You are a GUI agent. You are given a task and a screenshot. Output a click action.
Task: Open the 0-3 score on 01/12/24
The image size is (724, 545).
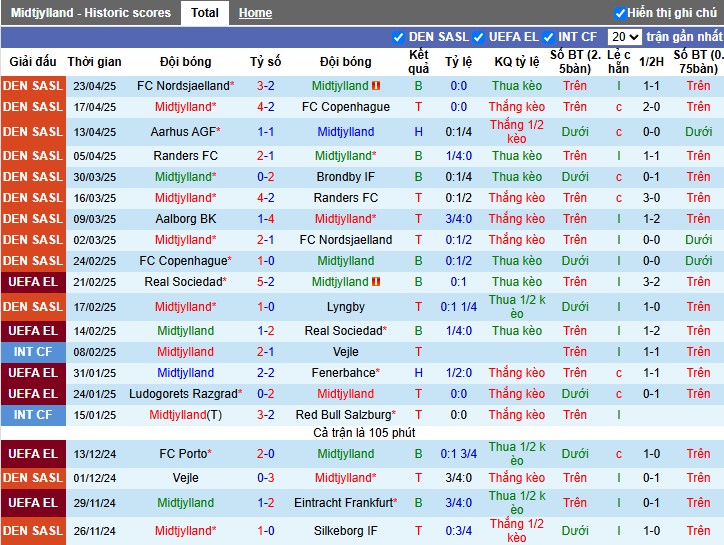click(x=265, y=478)
